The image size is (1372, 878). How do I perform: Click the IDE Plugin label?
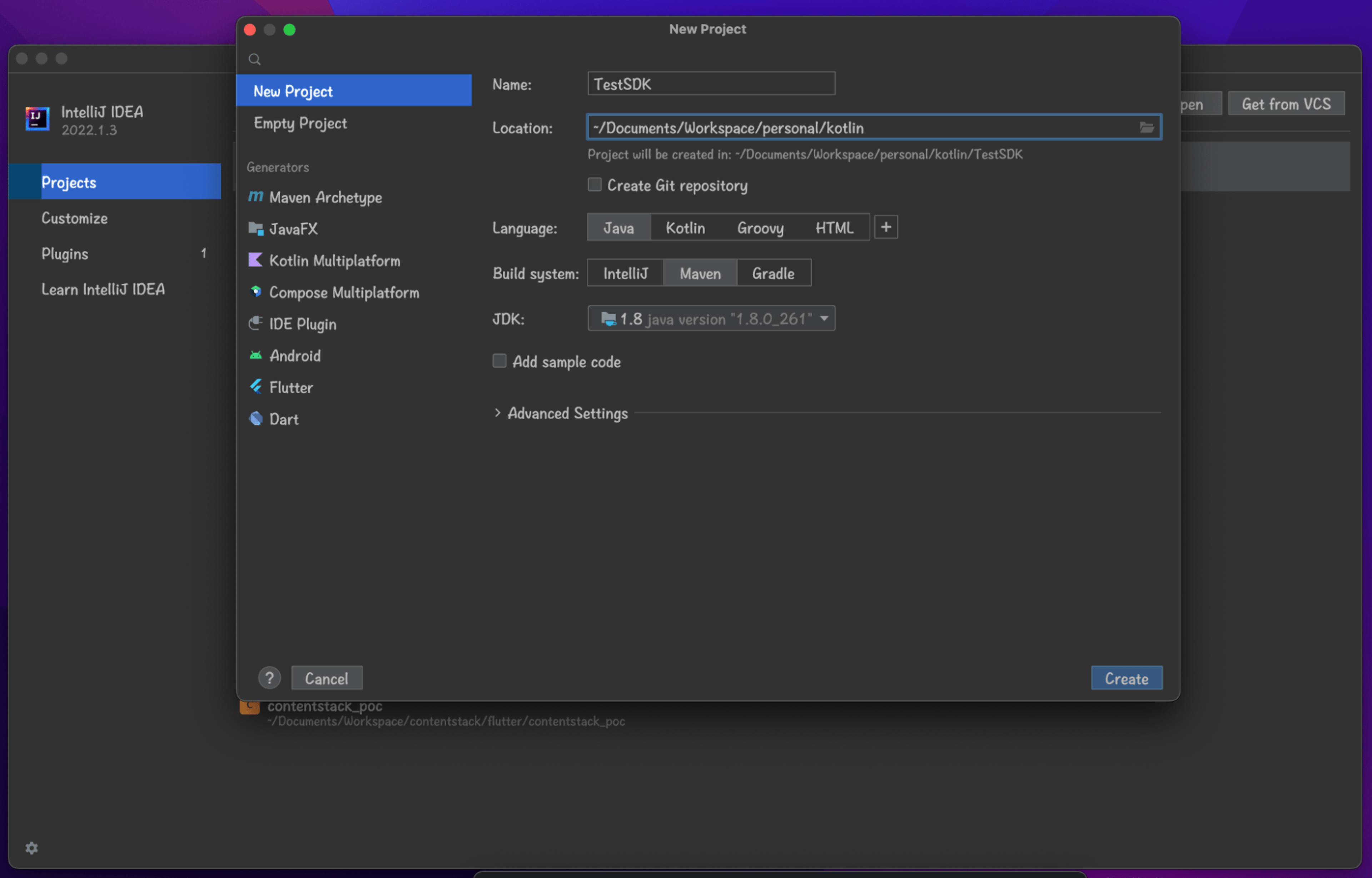(x=303, y=324)
